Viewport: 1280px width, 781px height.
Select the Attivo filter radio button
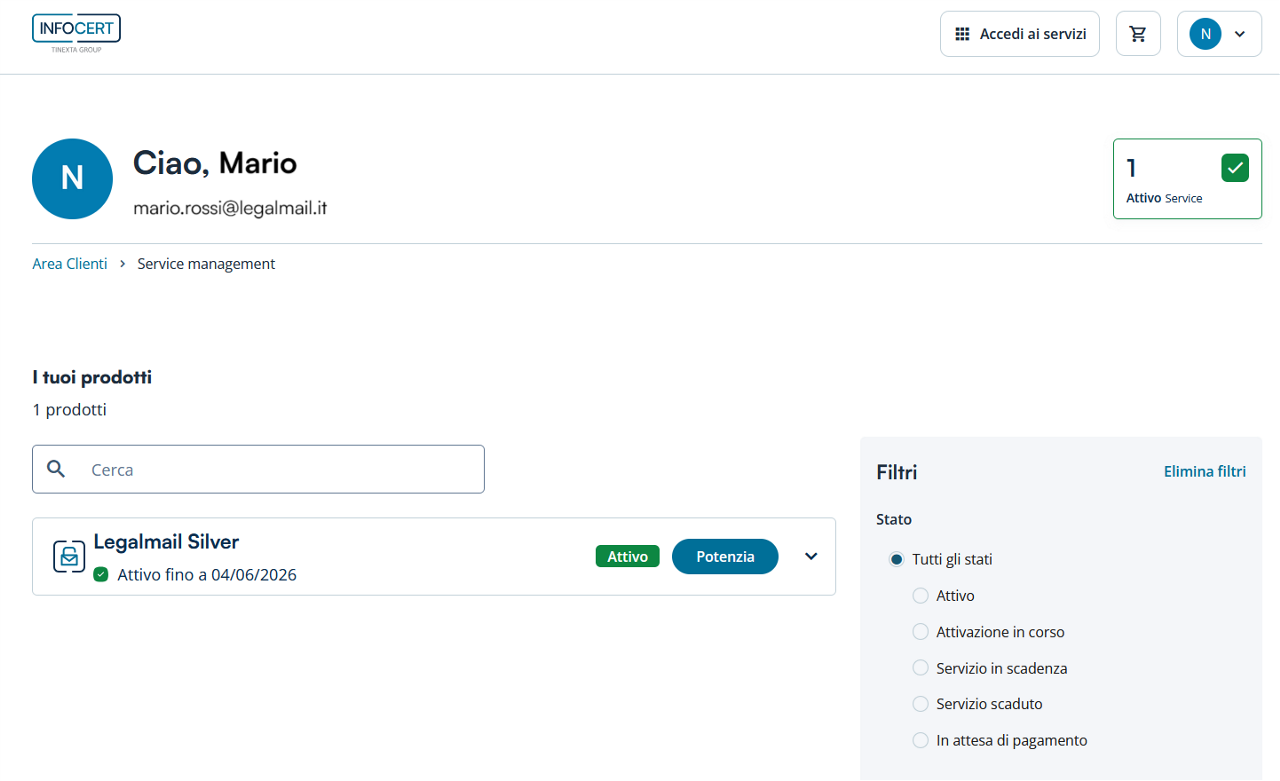point(920,596)
